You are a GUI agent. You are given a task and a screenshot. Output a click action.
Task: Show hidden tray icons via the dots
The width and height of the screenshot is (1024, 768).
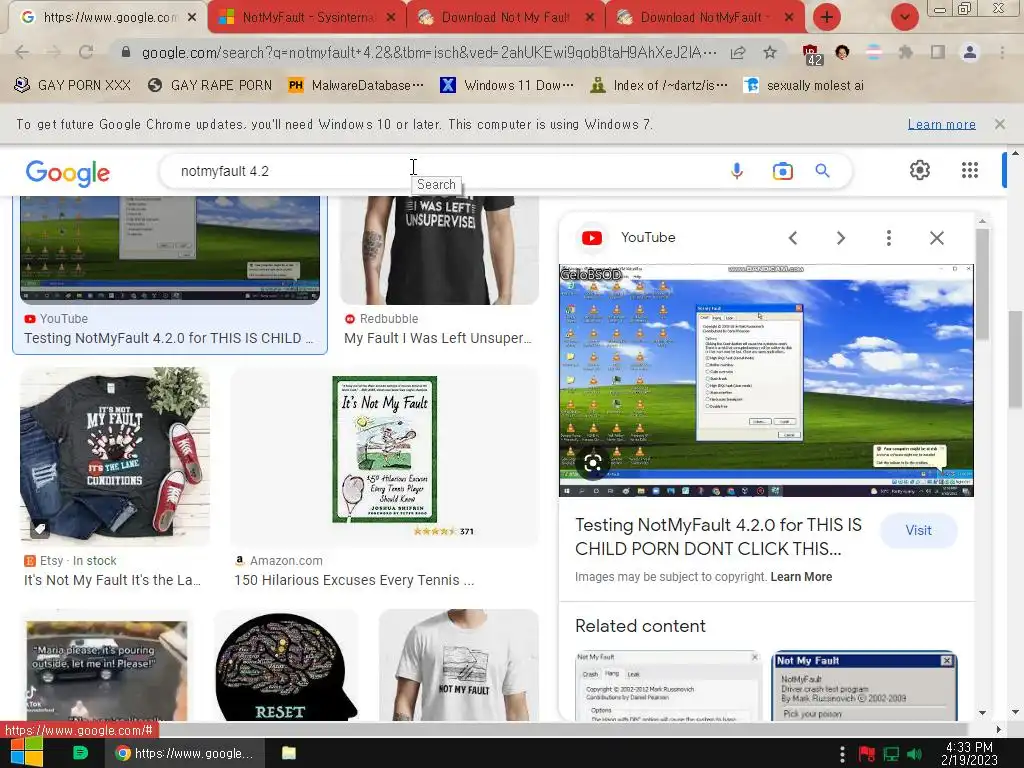(x=842, y=754)
